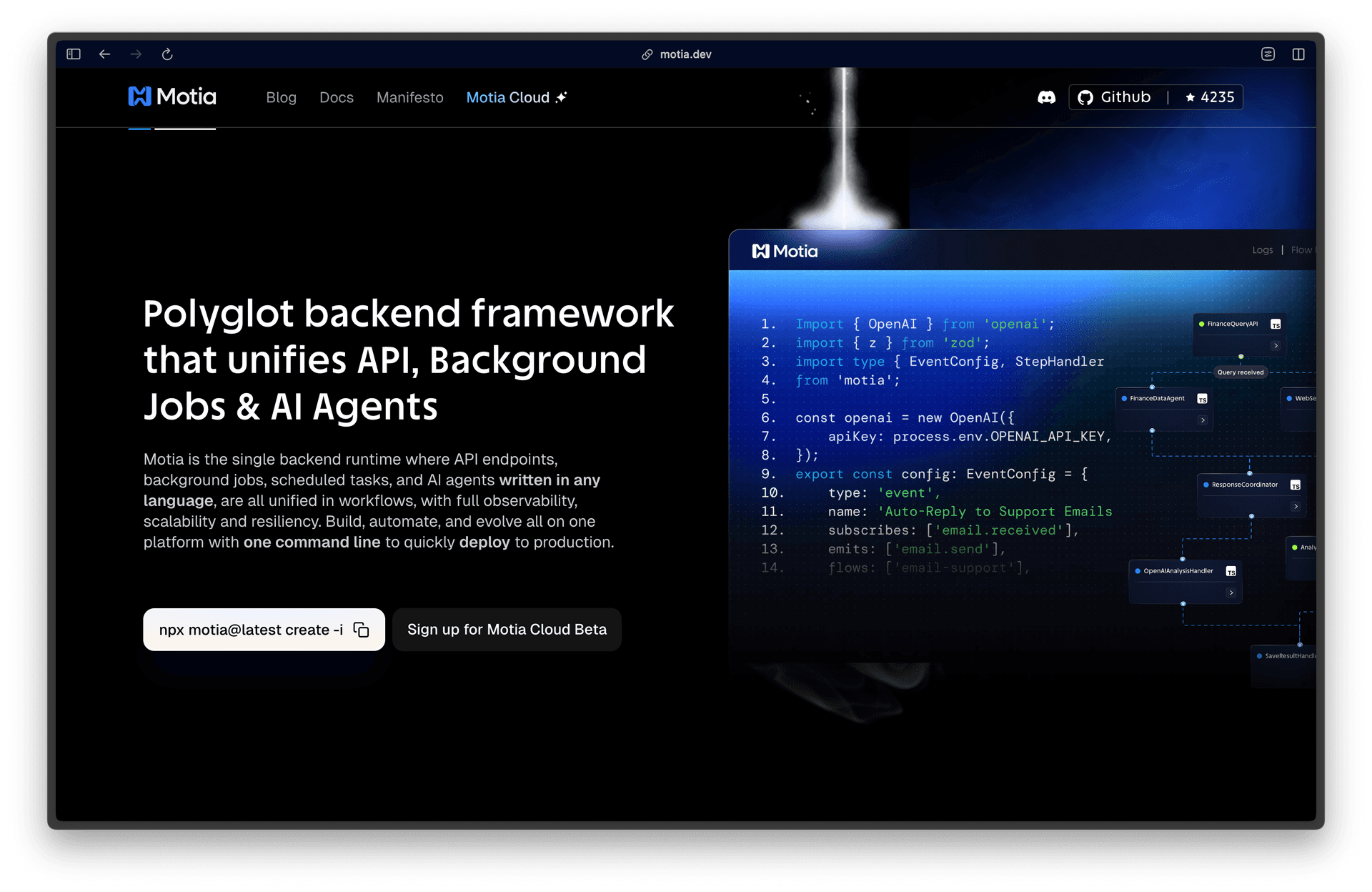Toggle the browser sidebar icon
Image resolution: width=1372 pixels, height=892 pixels.
coord(74,54)
